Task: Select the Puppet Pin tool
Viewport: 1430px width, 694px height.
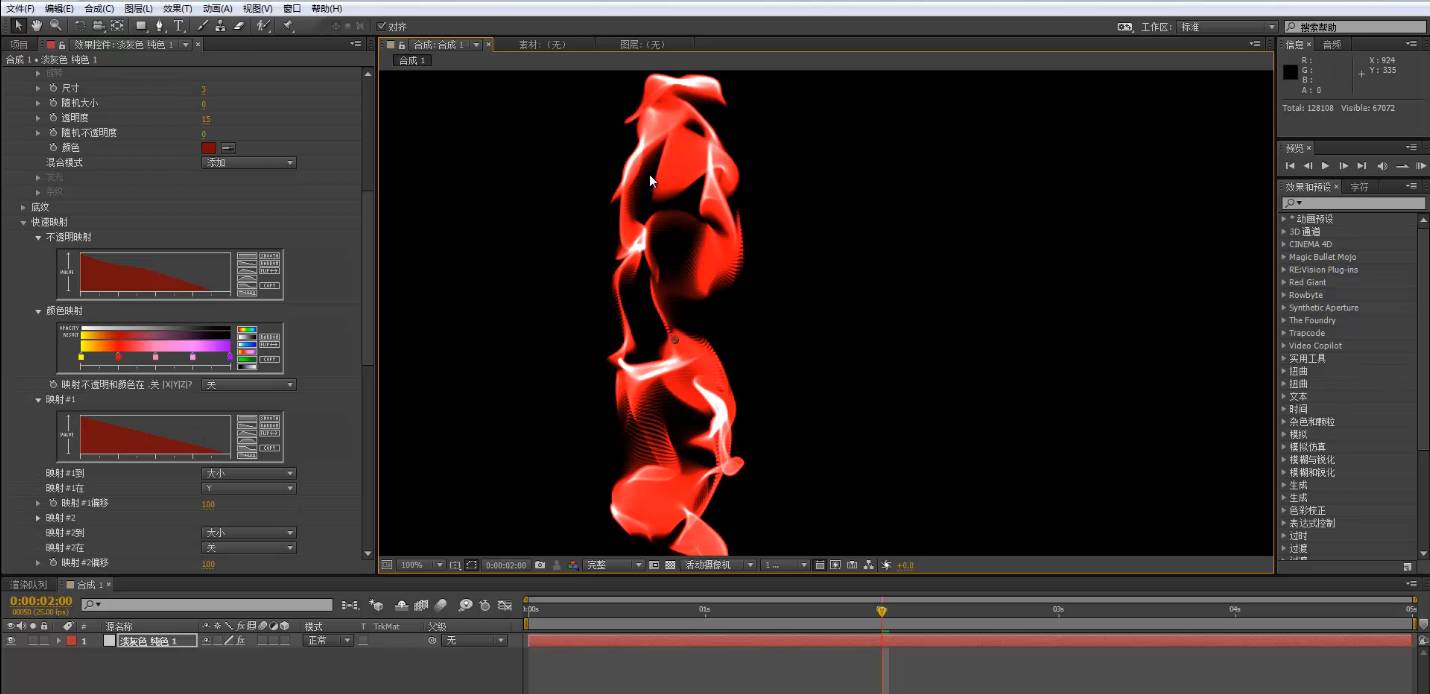Action: click(x=287, y=25)
